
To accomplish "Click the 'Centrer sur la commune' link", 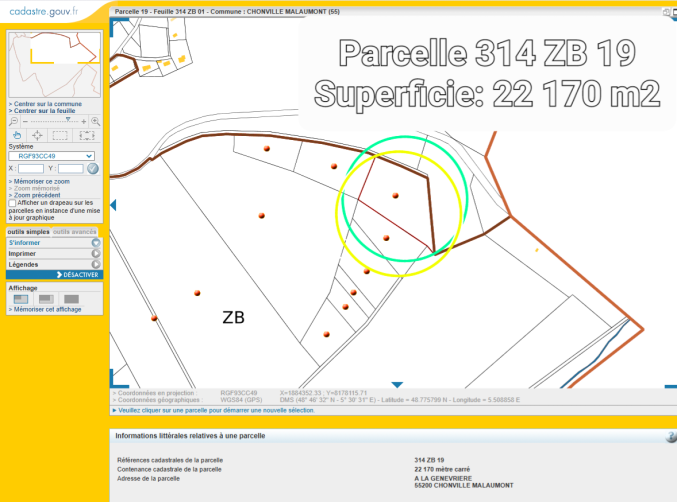I will coord(46,104).
